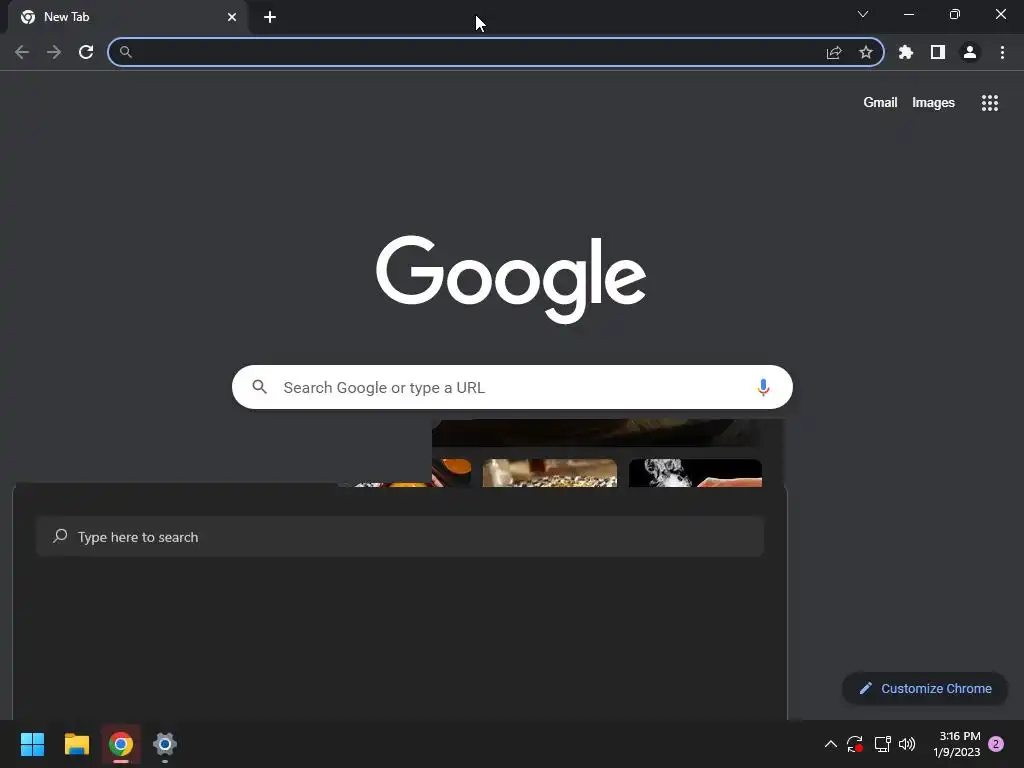Click the Type here to search field
Screen dimensions: 1024x768
click(400, 537)
